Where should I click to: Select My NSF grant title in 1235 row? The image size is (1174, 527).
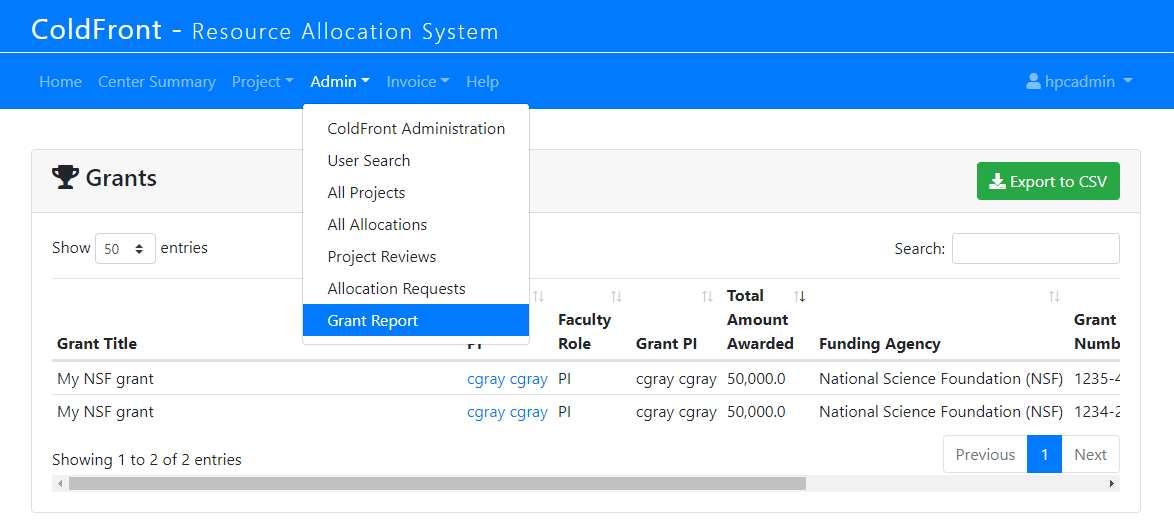pos(106,379)
